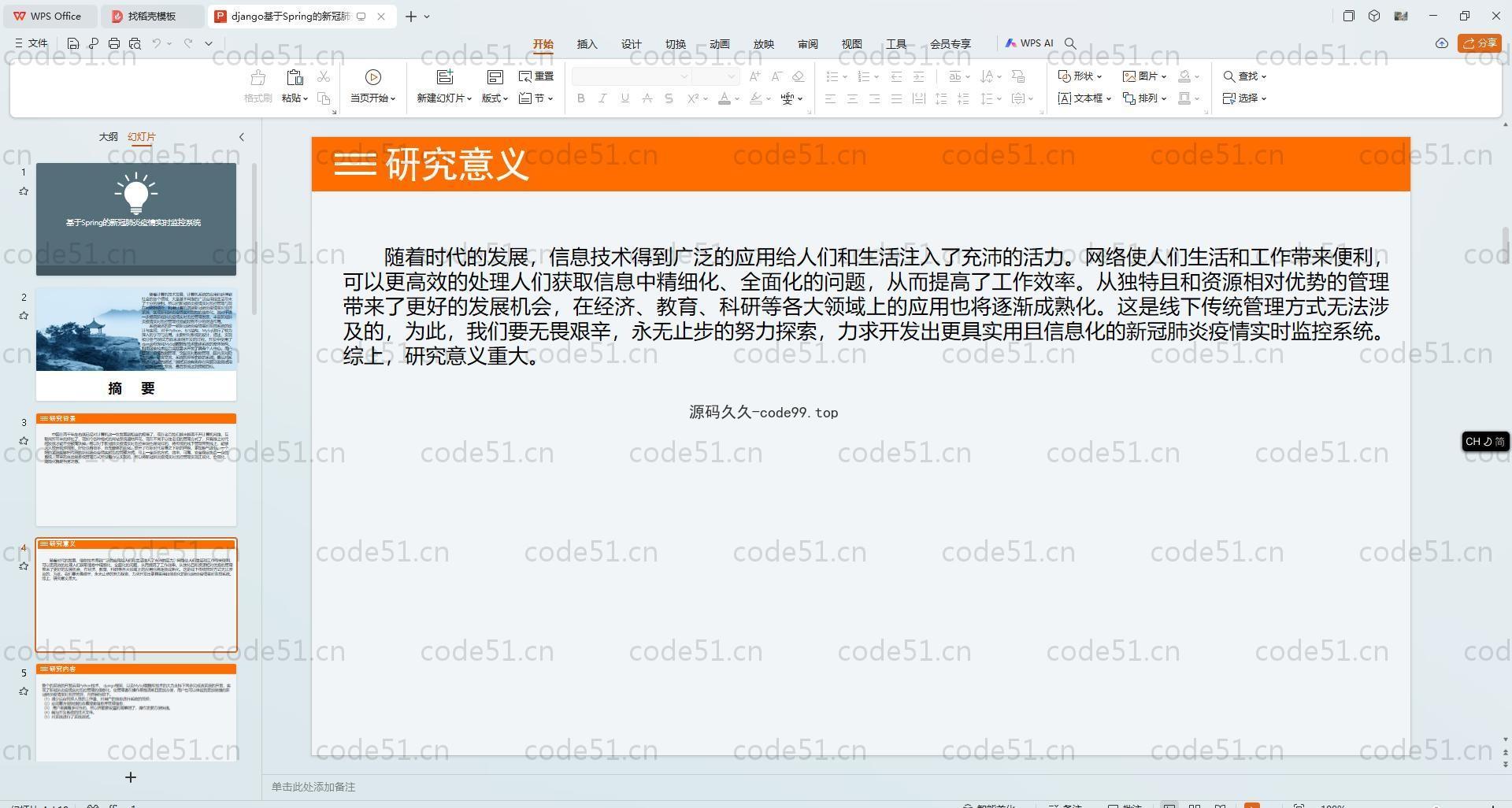Select slide 2 摘要 thumbnail
The width and height of the screenshot is (1512, 808).
tap(136, 345)
